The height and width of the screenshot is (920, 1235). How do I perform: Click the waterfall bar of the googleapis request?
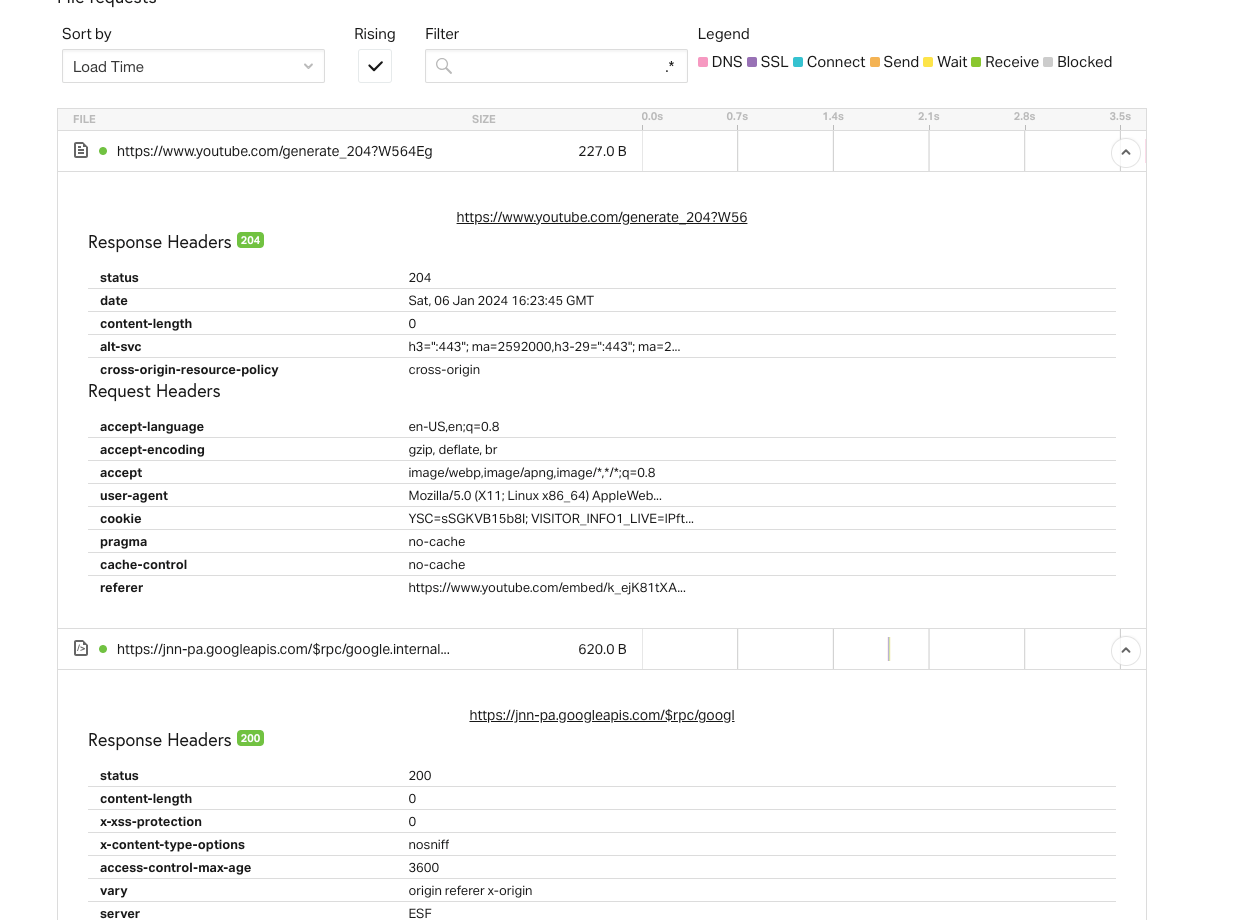point(888,649)
